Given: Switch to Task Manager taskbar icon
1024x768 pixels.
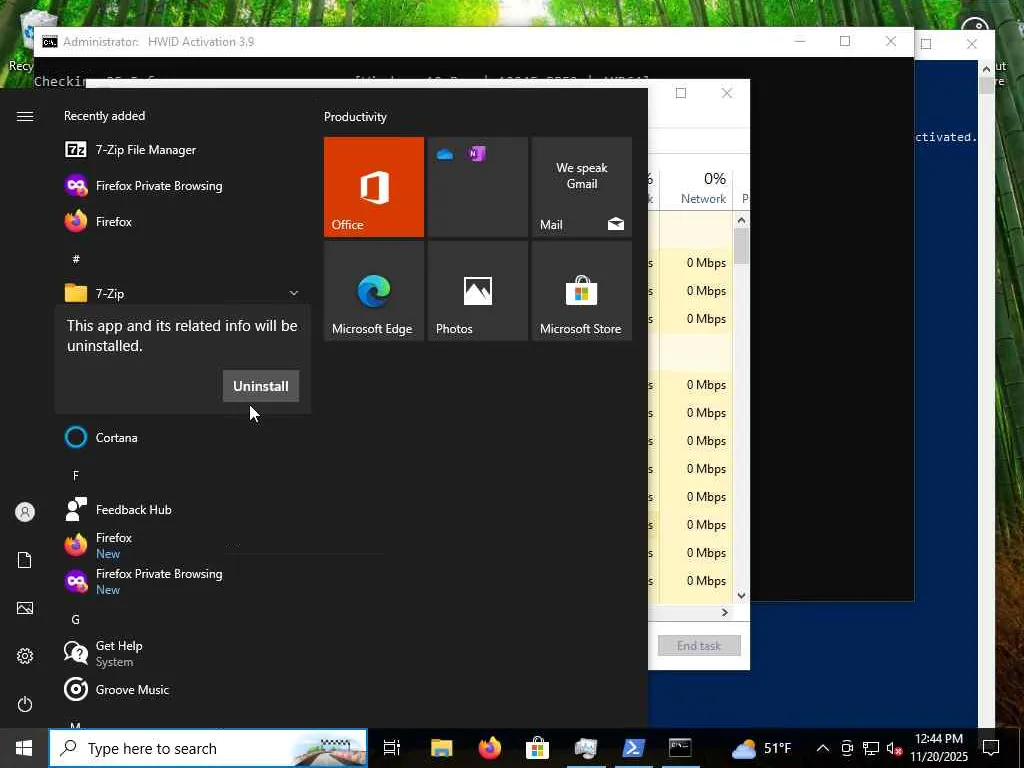Looking at the screenshot, I should click(585, 748).
